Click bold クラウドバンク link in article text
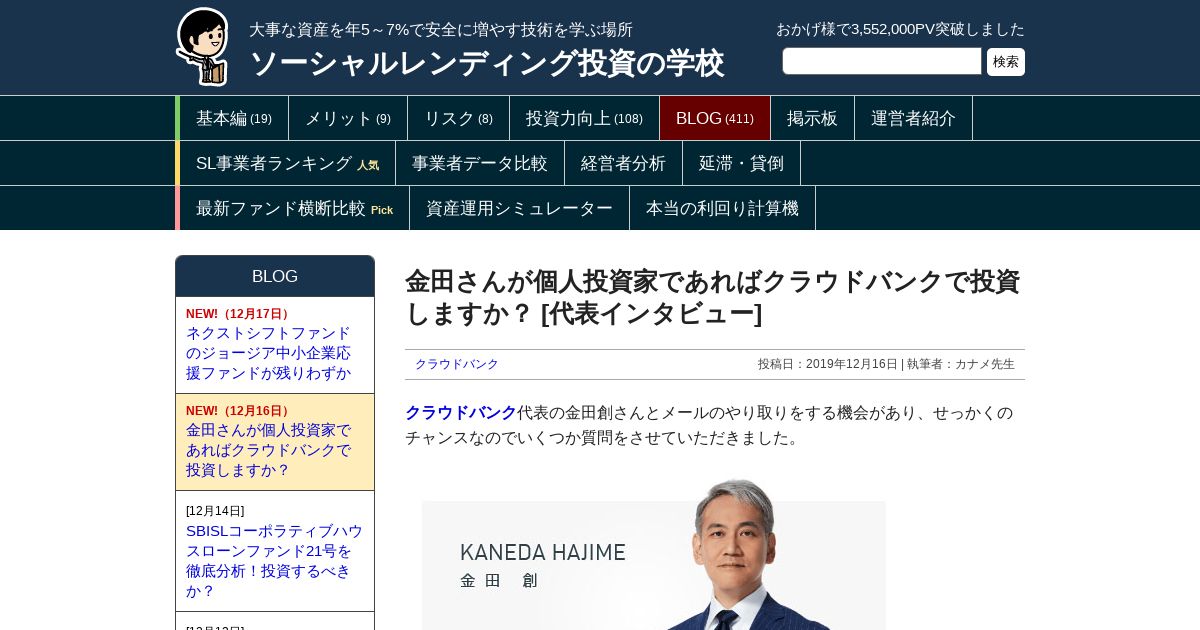Screen dimensions: 1200x630 pos(461,412)
